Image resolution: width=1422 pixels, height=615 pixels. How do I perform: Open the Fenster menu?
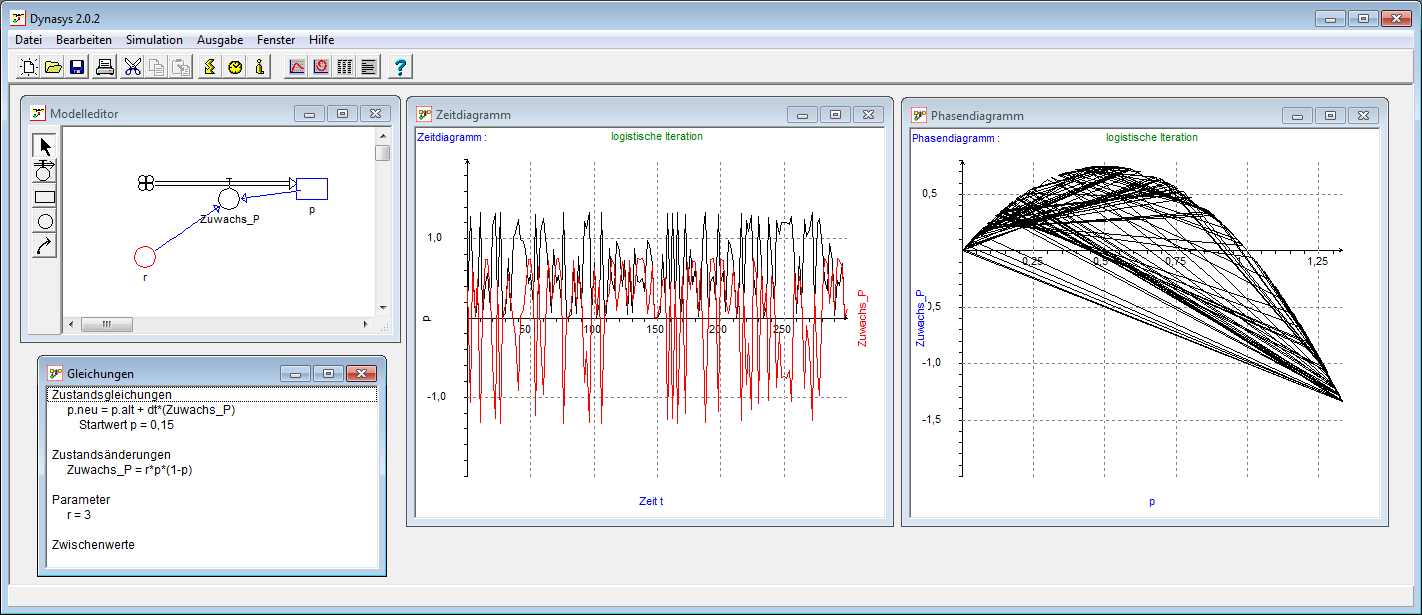point(276,40)
